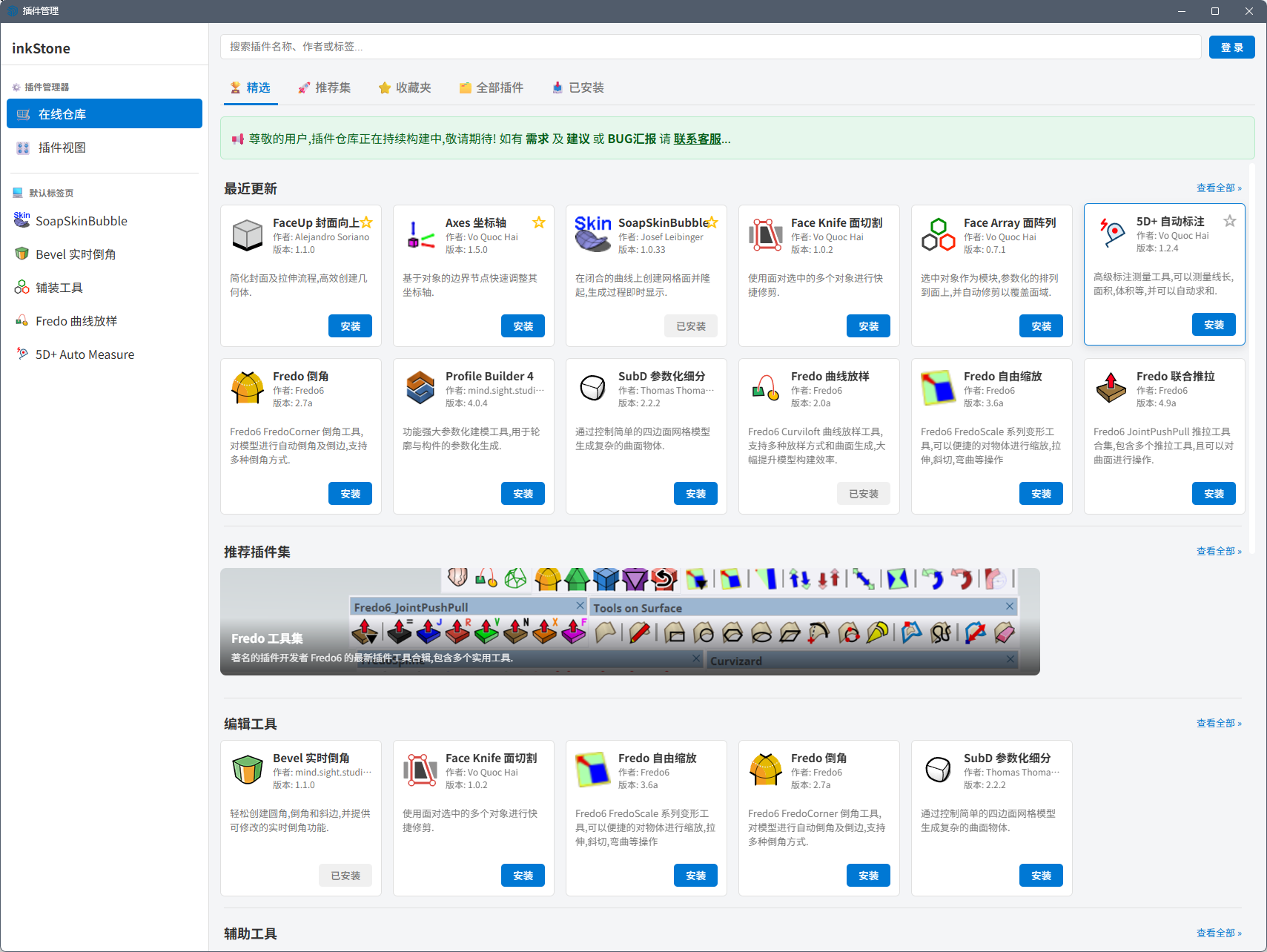Install the Face Array 面阵列 plugin
This screenshot has height=952, width=1267.
(x=1041, y=325)
